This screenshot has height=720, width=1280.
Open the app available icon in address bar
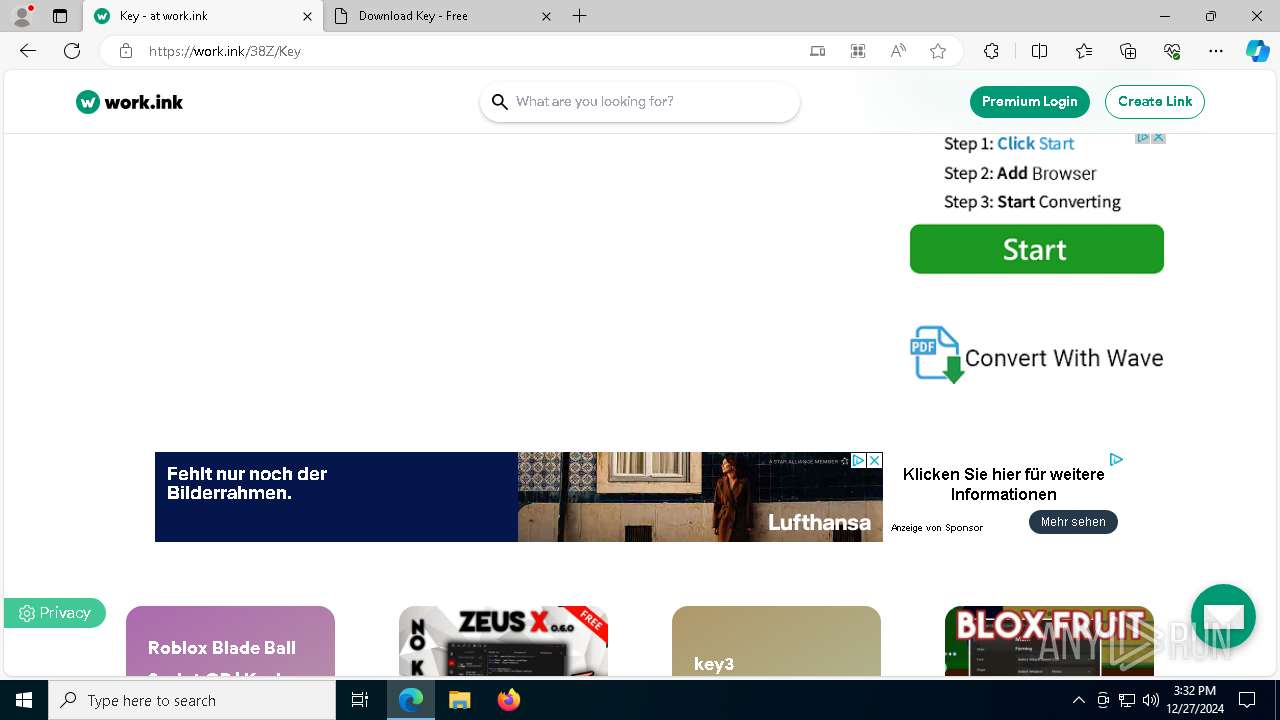pyautogui.click(x=818, y=51)
